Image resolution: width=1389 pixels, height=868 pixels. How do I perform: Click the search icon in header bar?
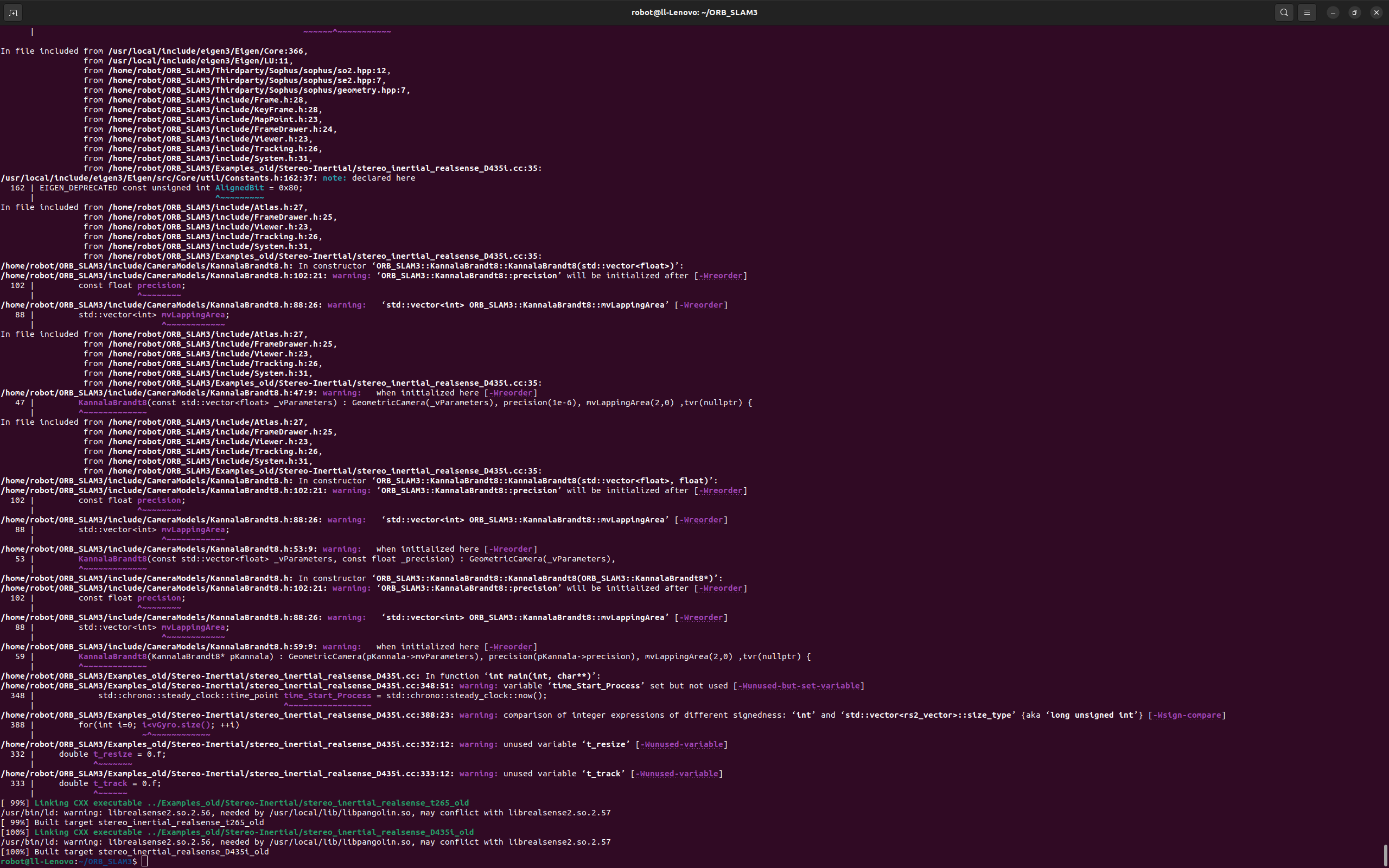1284,12
